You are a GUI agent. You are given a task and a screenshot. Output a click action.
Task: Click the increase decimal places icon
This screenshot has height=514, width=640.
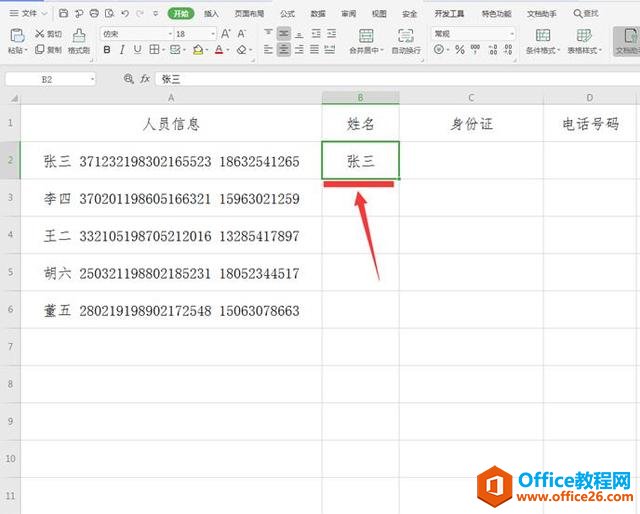(493, 50)
